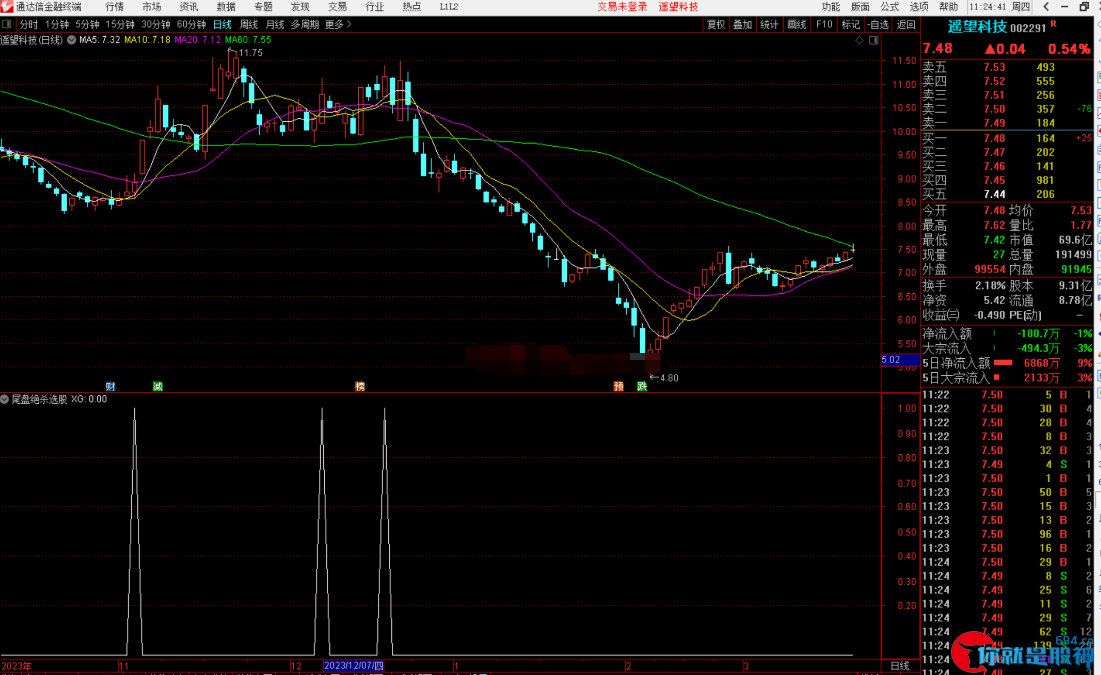Click the Tongdaxin red logo icon
This screenshot has width=1101, height=675.
6,6
